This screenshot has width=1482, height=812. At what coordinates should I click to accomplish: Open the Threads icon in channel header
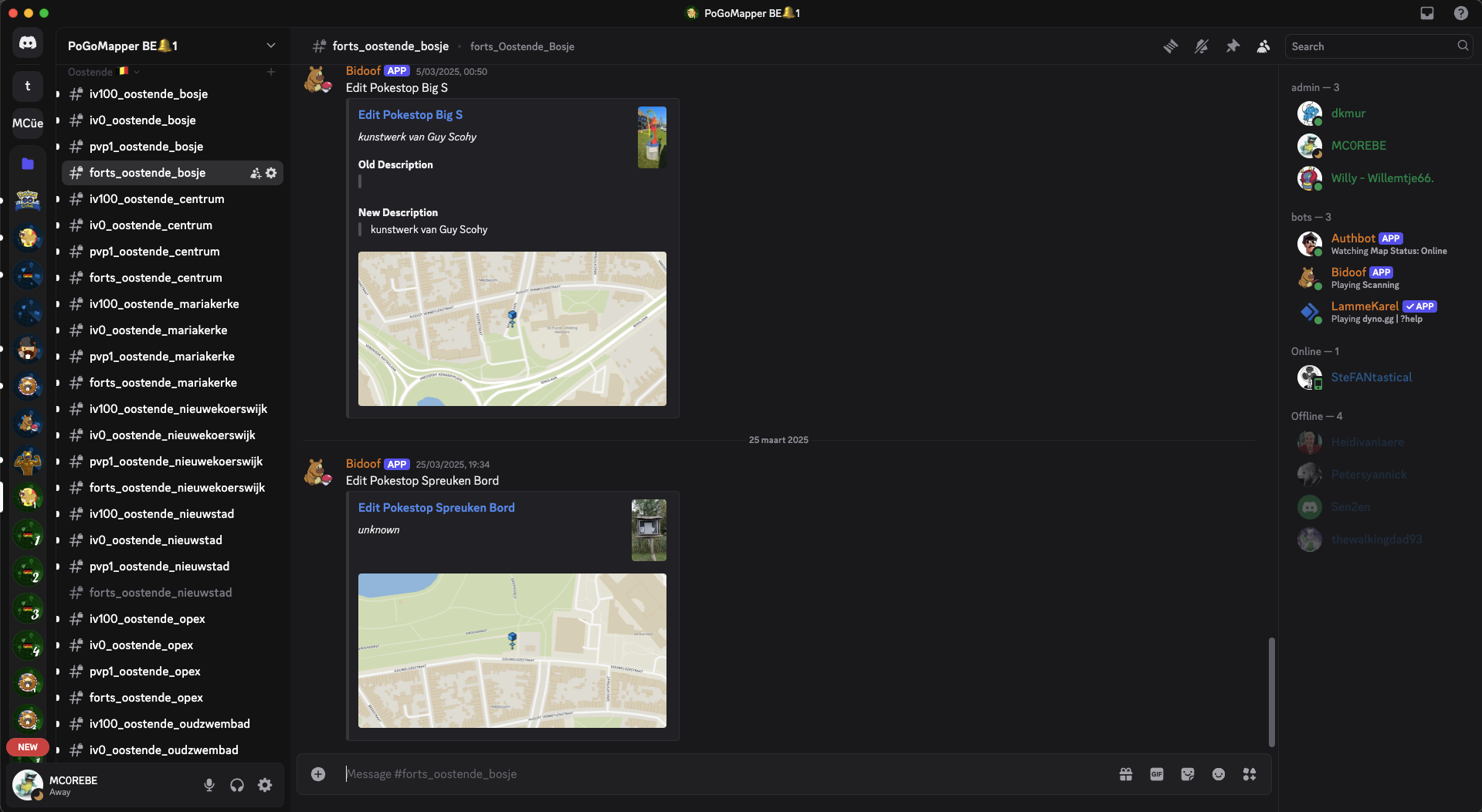click(x=1171, y=46)
